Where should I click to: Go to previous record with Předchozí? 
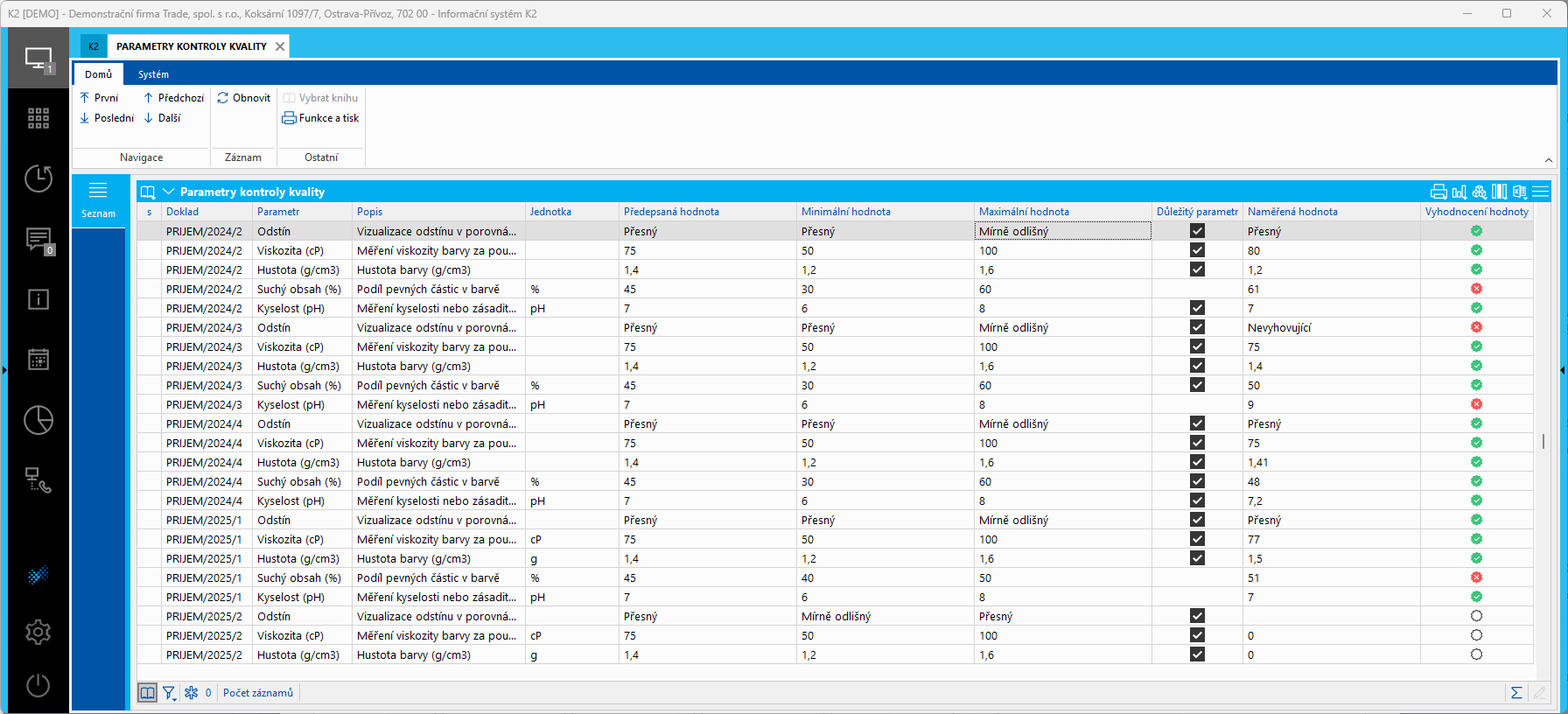pos(173,98)
